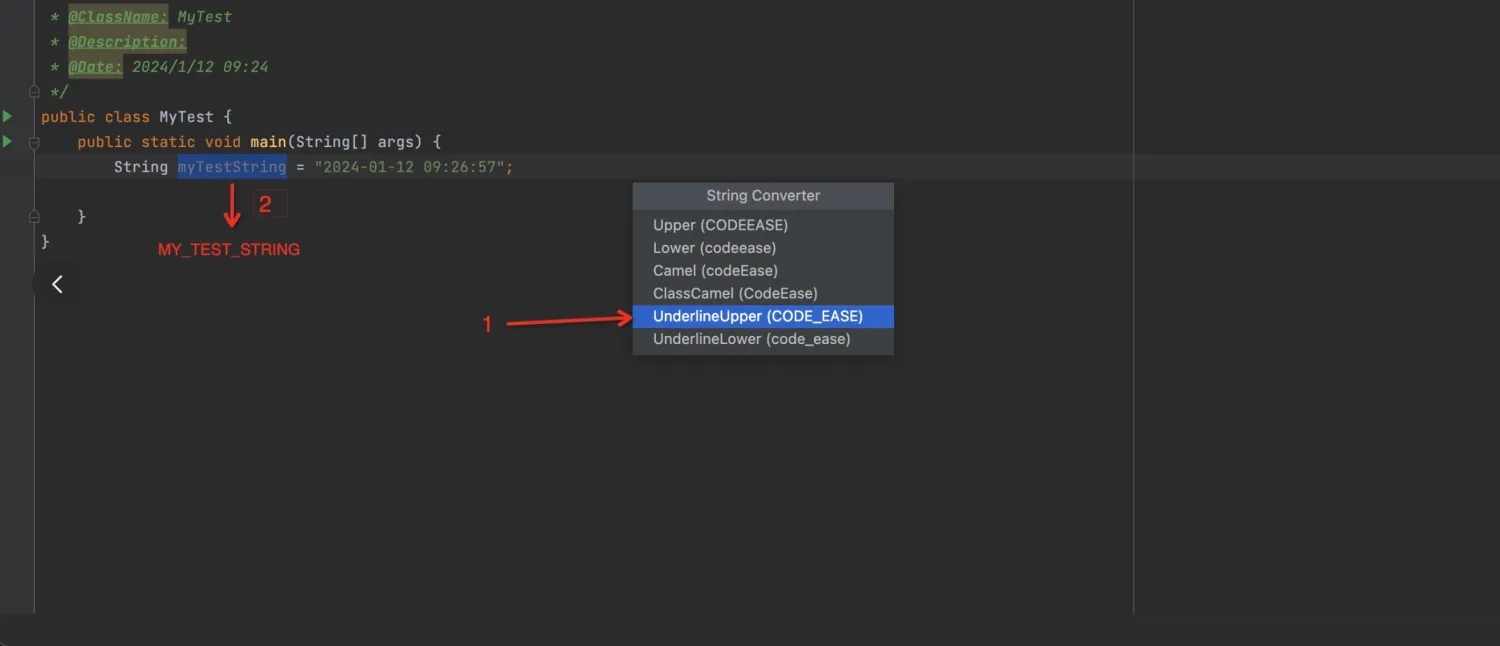1500x646 pixels.
Task: Run MyTest class via gutter run icon
Action: (7, 115)
